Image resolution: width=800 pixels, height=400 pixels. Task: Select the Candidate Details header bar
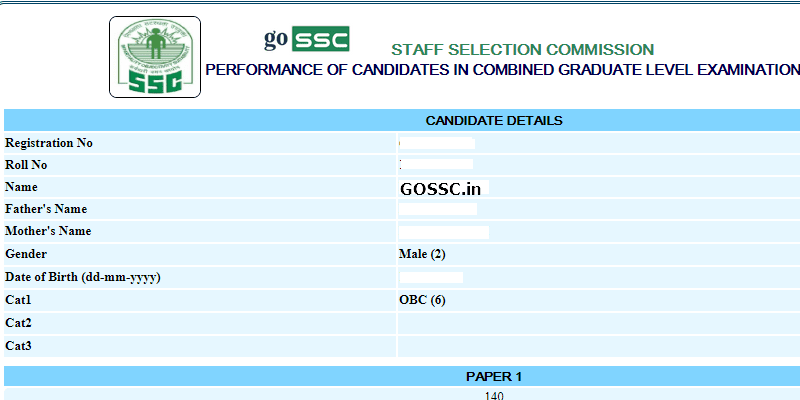(x=494, y=121)
